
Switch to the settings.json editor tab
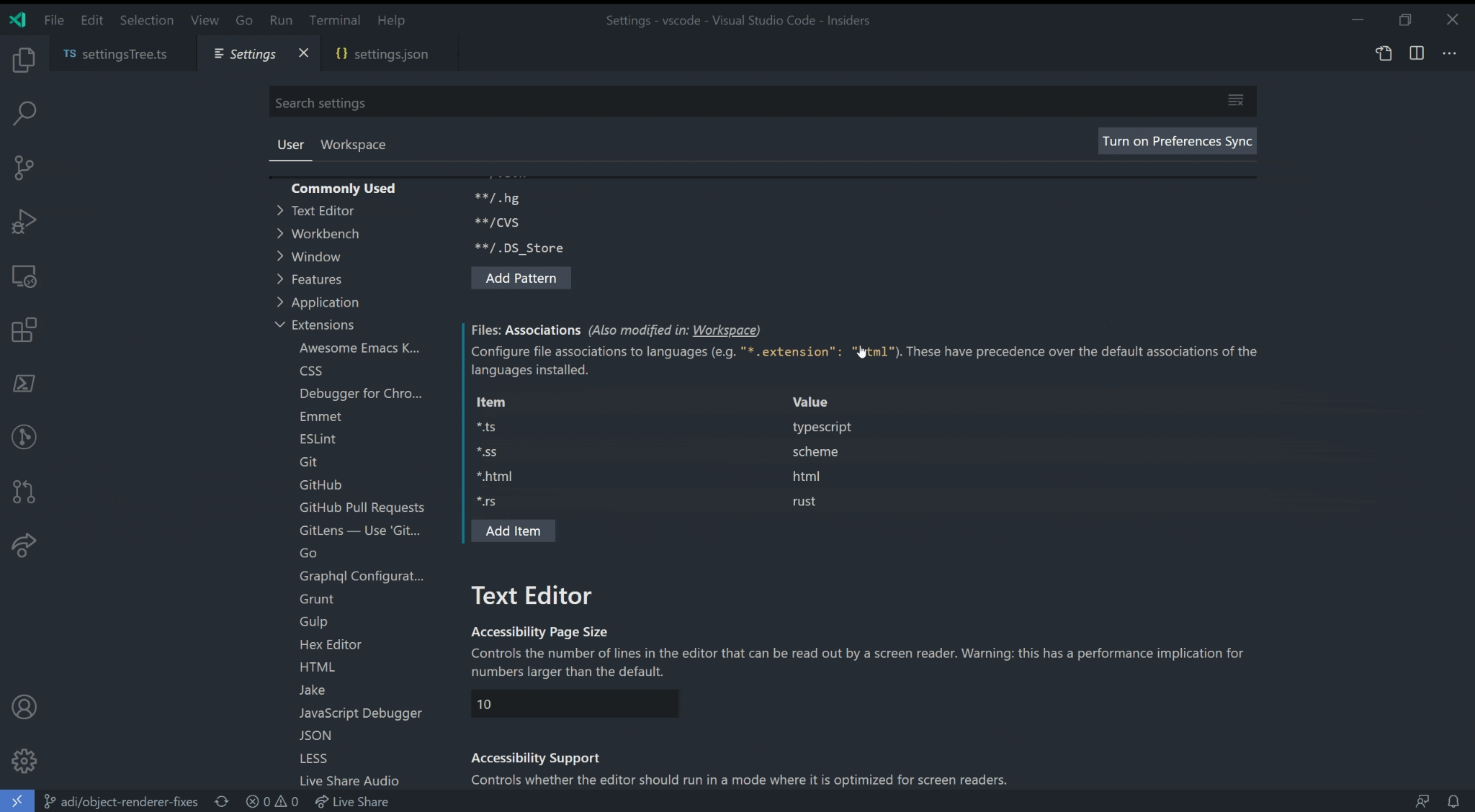389,53
